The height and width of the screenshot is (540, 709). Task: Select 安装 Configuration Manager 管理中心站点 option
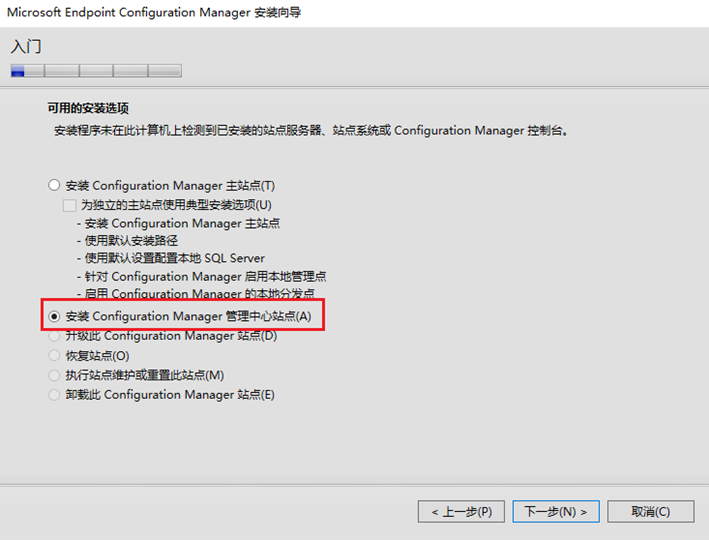pyautogui.click(x=54, y=316)
